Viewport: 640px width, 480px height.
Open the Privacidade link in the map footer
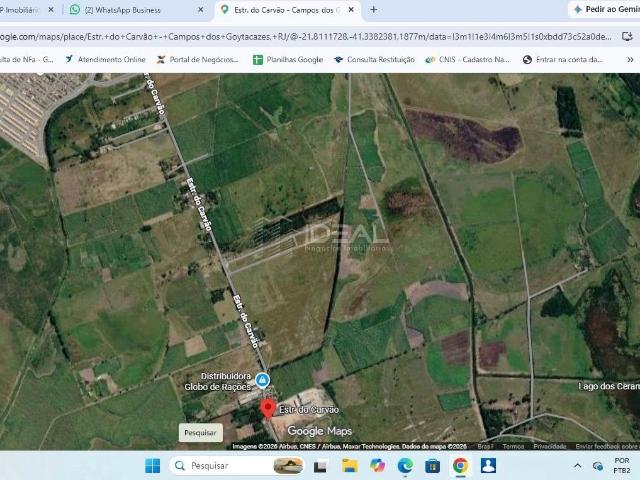click(x=549, y=446)
